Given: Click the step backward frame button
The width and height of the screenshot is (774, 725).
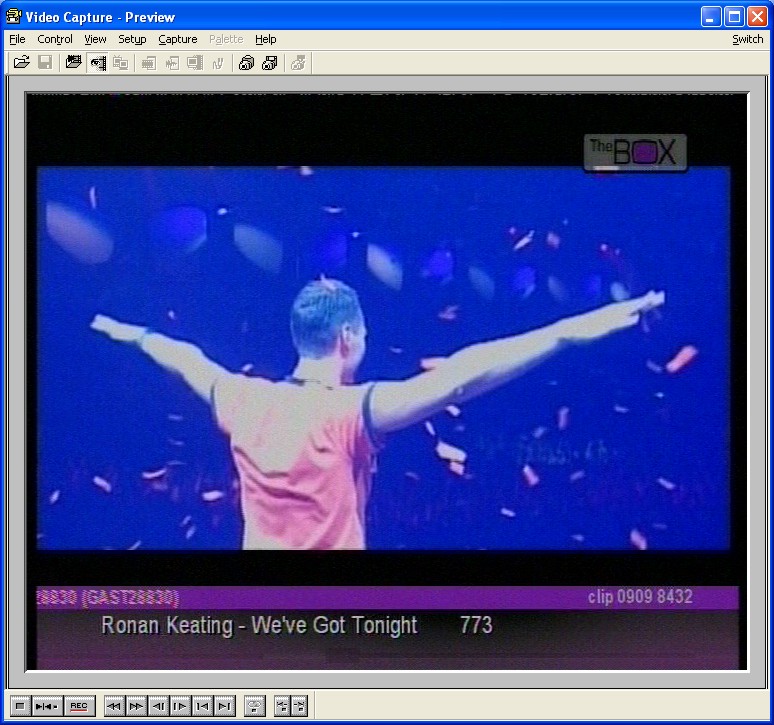Looking at the screenshot, I should pos(158,706).
